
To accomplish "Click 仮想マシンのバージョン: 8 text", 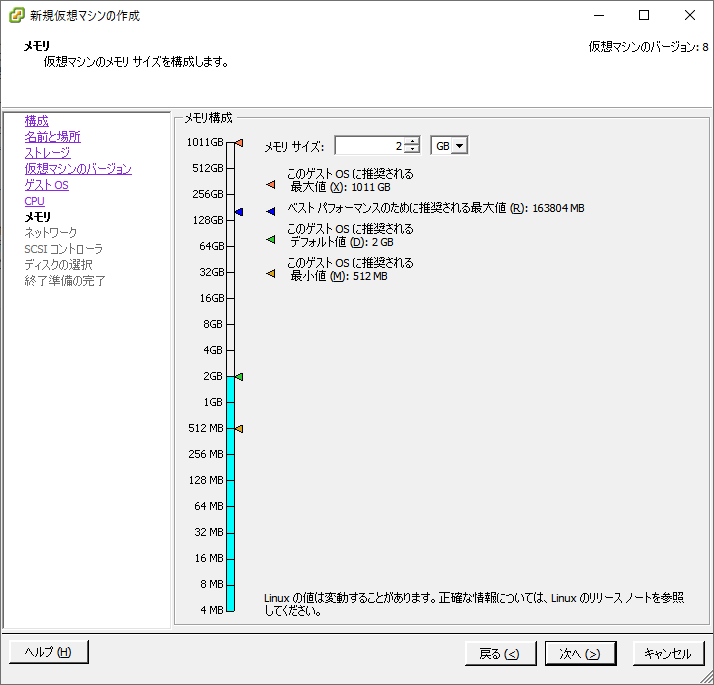I will [x=648, y=47].
